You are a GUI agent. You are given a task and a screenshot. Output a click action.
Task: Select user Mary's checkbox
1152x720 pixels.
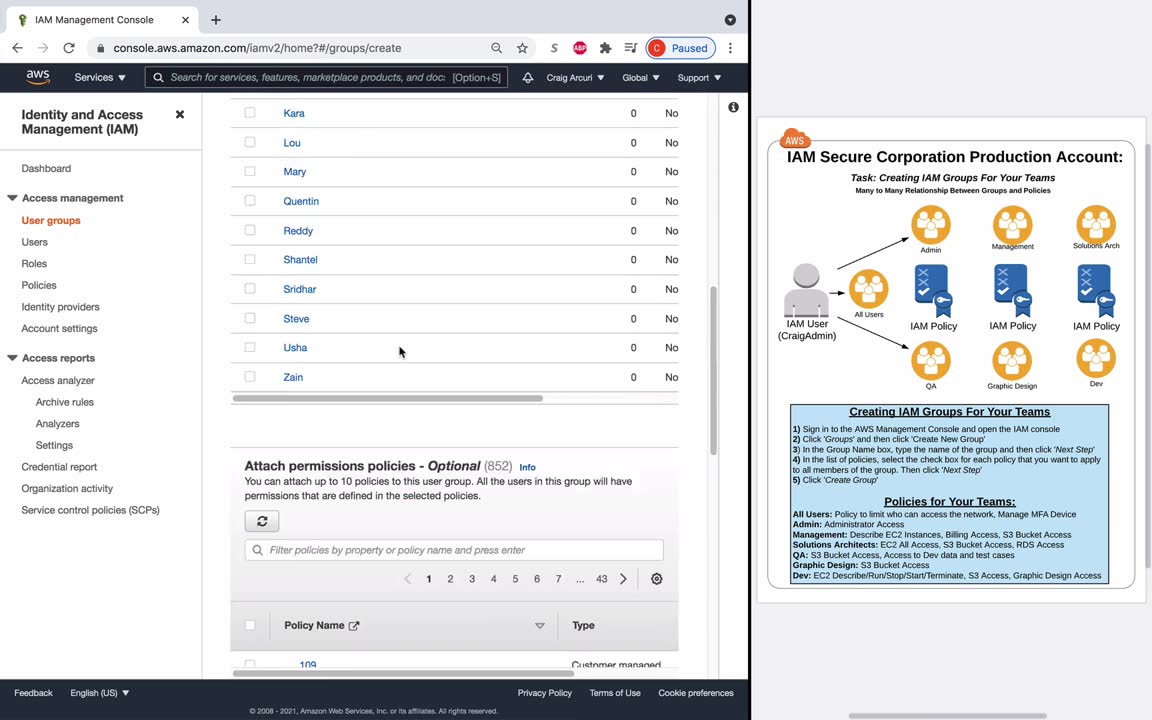pyautogui.click(x=250, y=171)
